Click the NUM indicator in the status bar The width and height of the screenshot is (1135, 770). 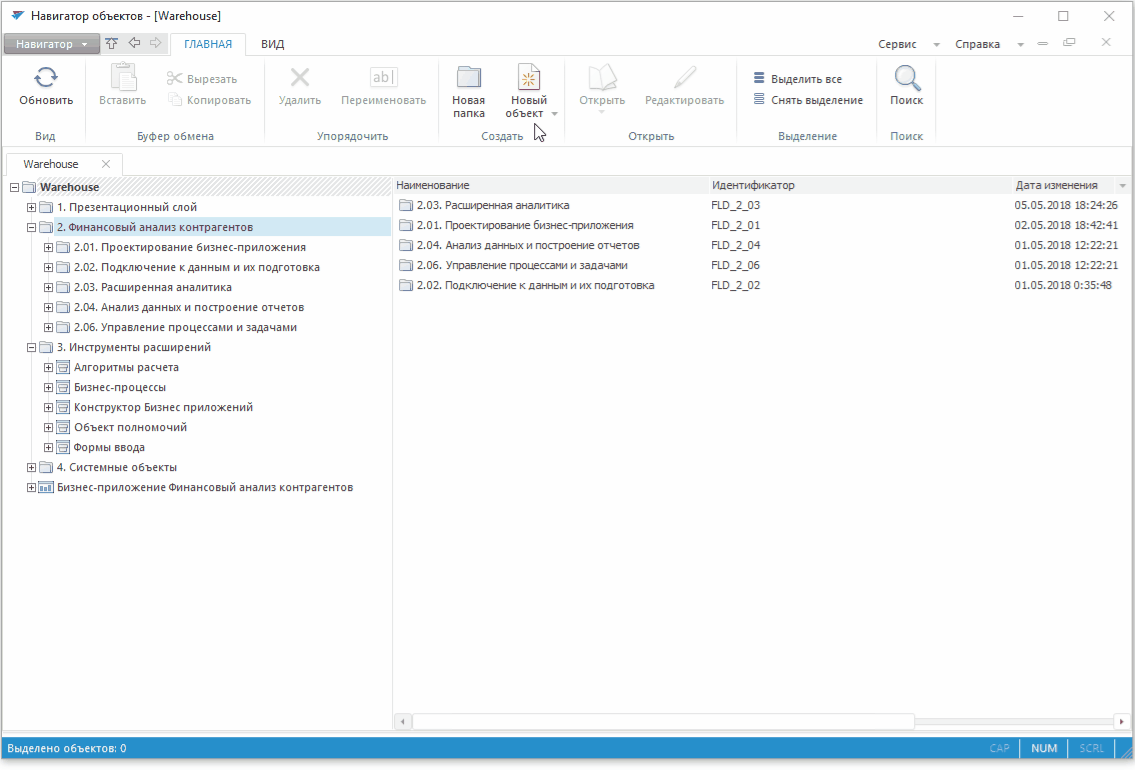click(1044, 748)
